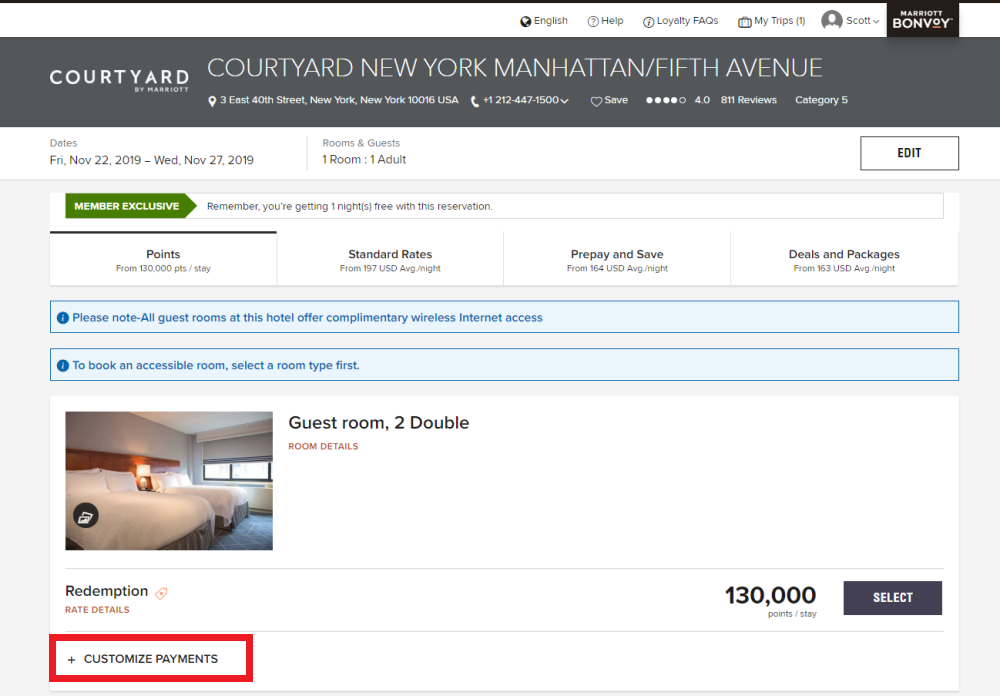Click the Redemption rate tag icon
Viewport: 1000px width, 696px height.
161,593
